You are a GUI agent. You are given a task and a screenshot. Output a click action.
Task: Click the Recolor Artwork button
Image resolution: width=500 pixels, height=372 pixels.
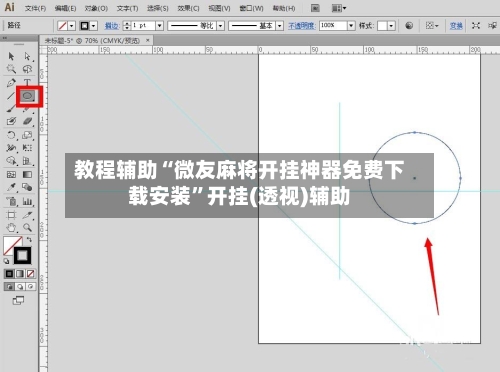(x=409, y=26)
